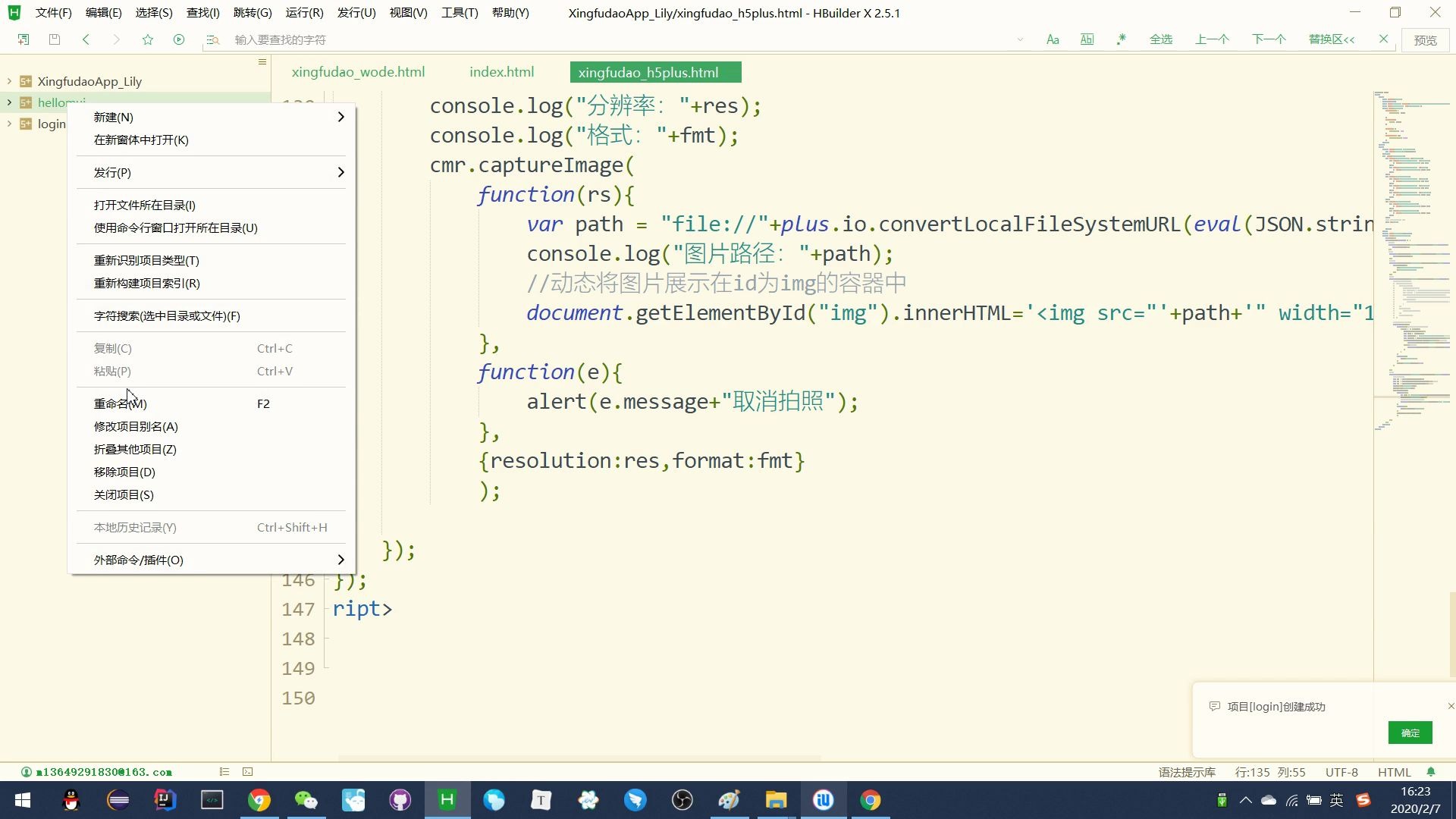Select 重新识别项目类型(T)
This screenshot has height=819, width=1456.
[212, 260]
